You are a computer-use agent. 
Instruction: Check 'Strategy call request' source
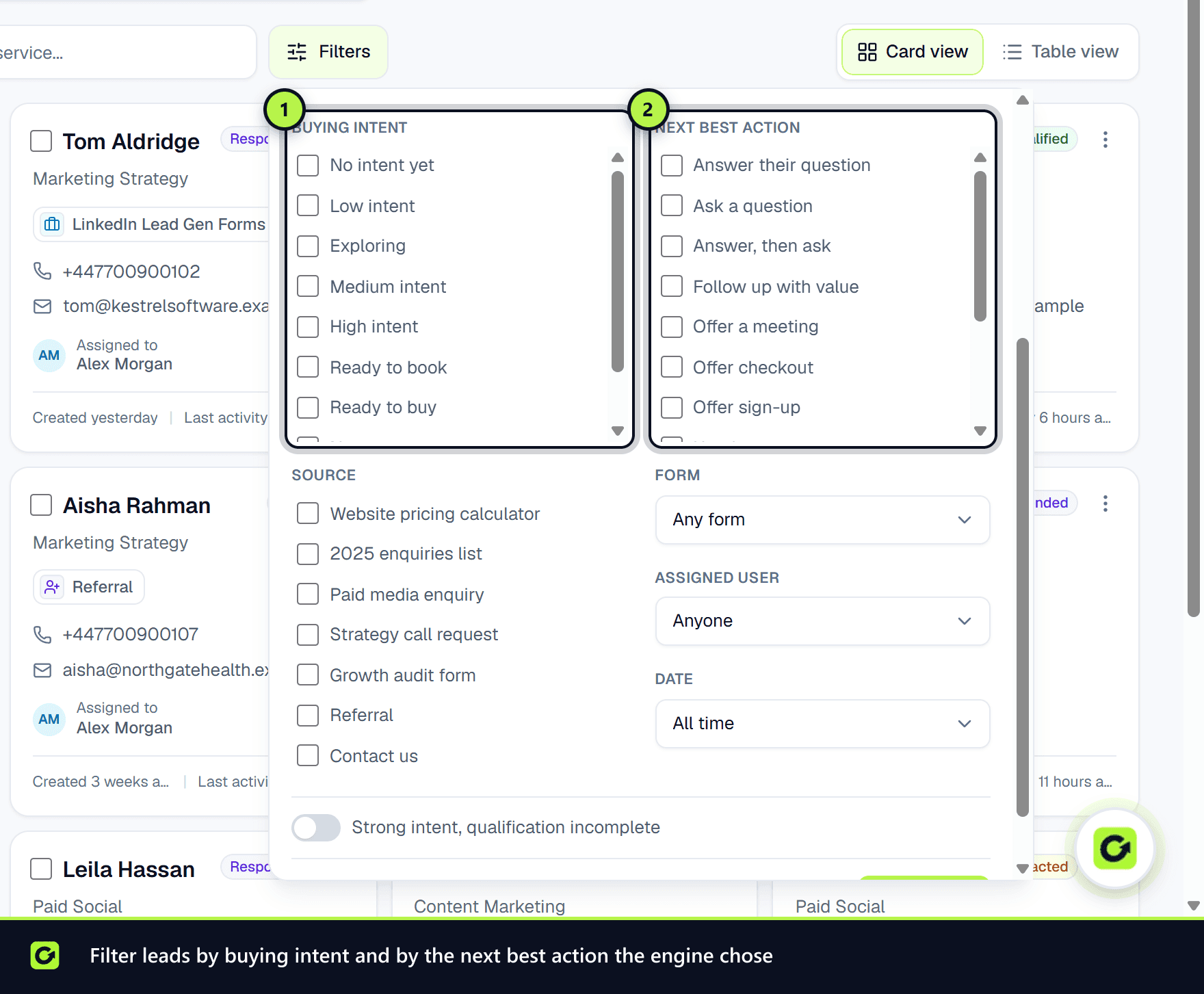click(x=308, y=635)
